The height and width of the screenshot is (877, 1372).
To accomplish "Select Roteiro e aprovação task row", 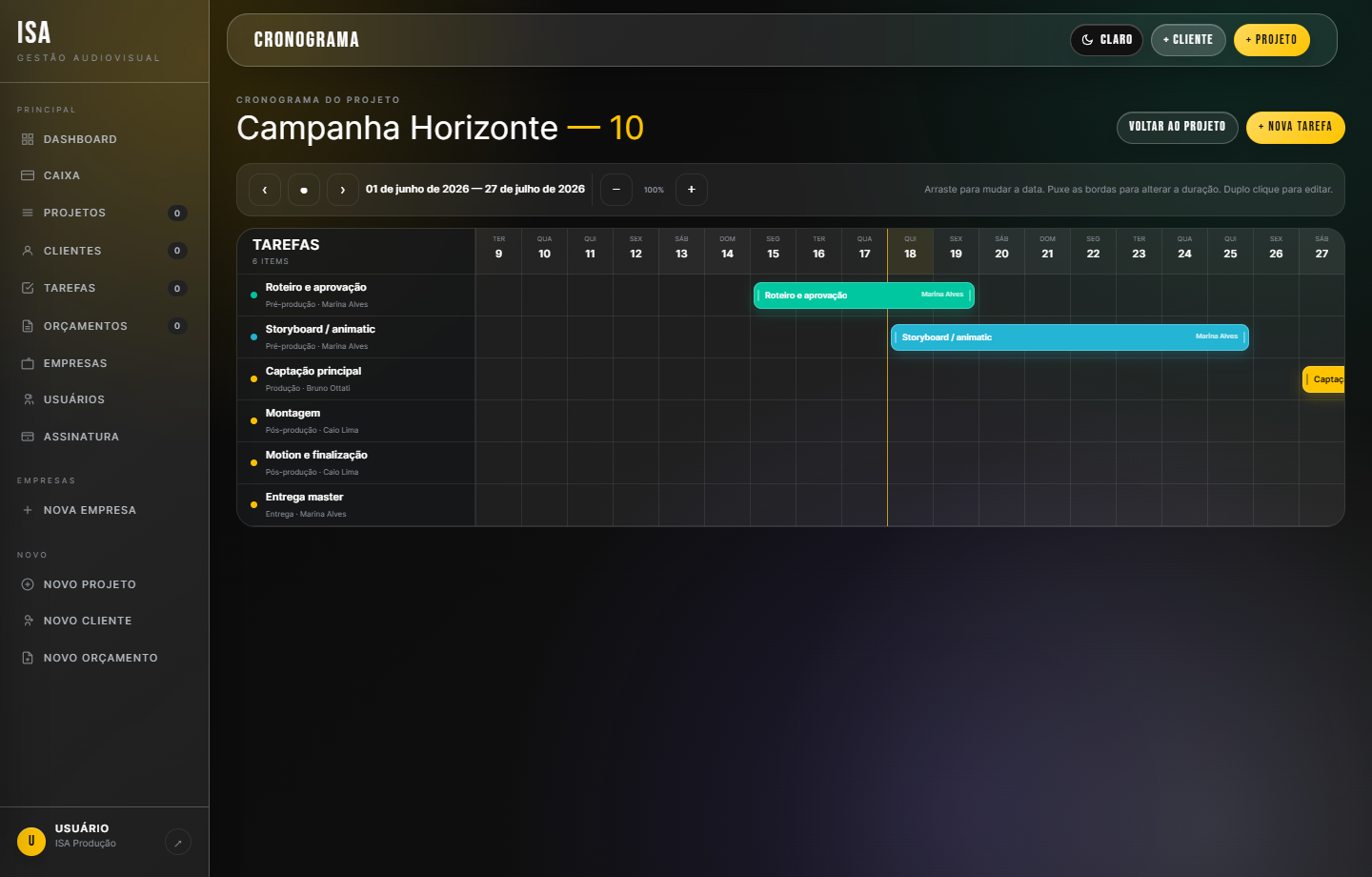I will [356, 296].
